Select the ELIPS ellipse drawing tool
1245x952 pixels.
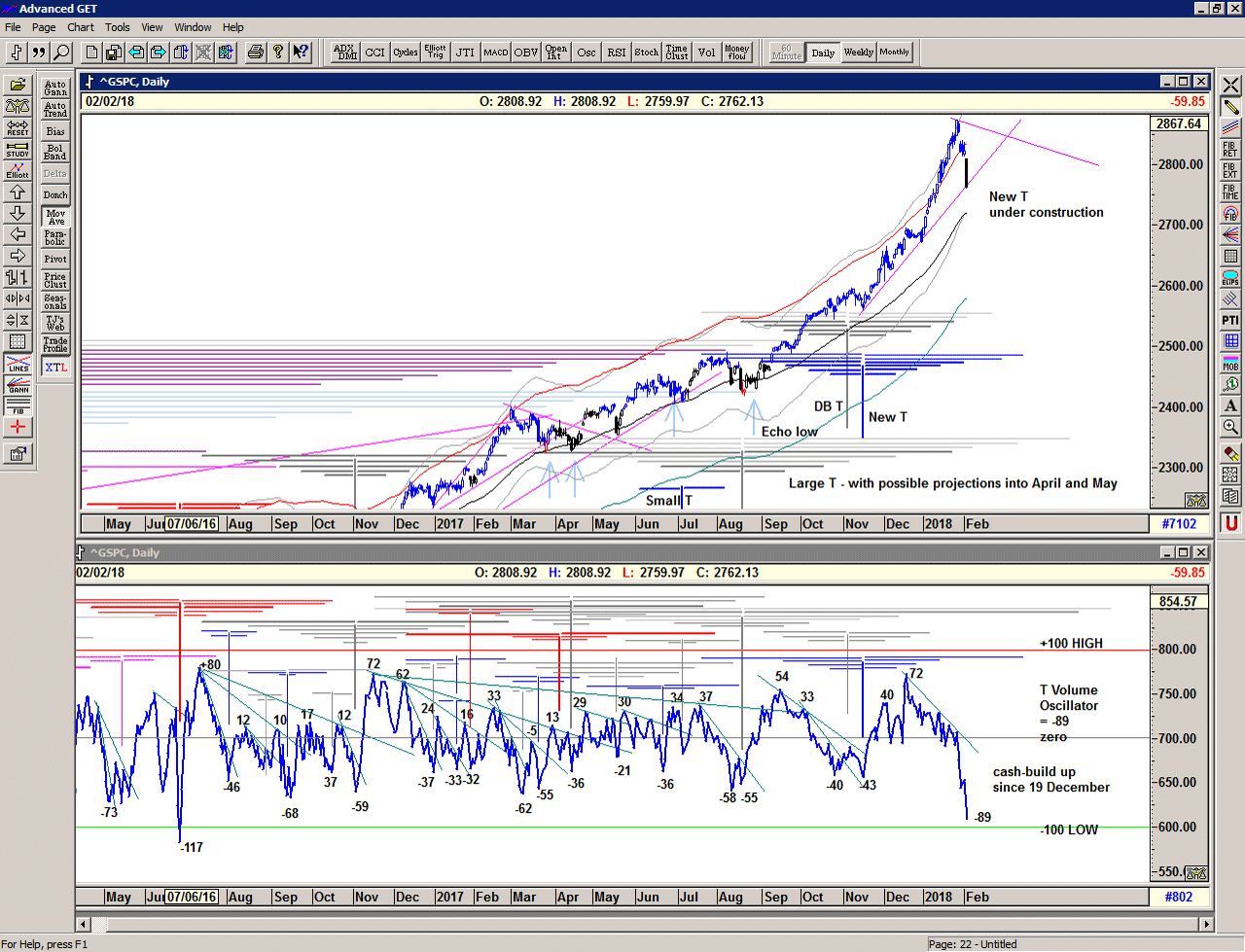click(1230, 277)
